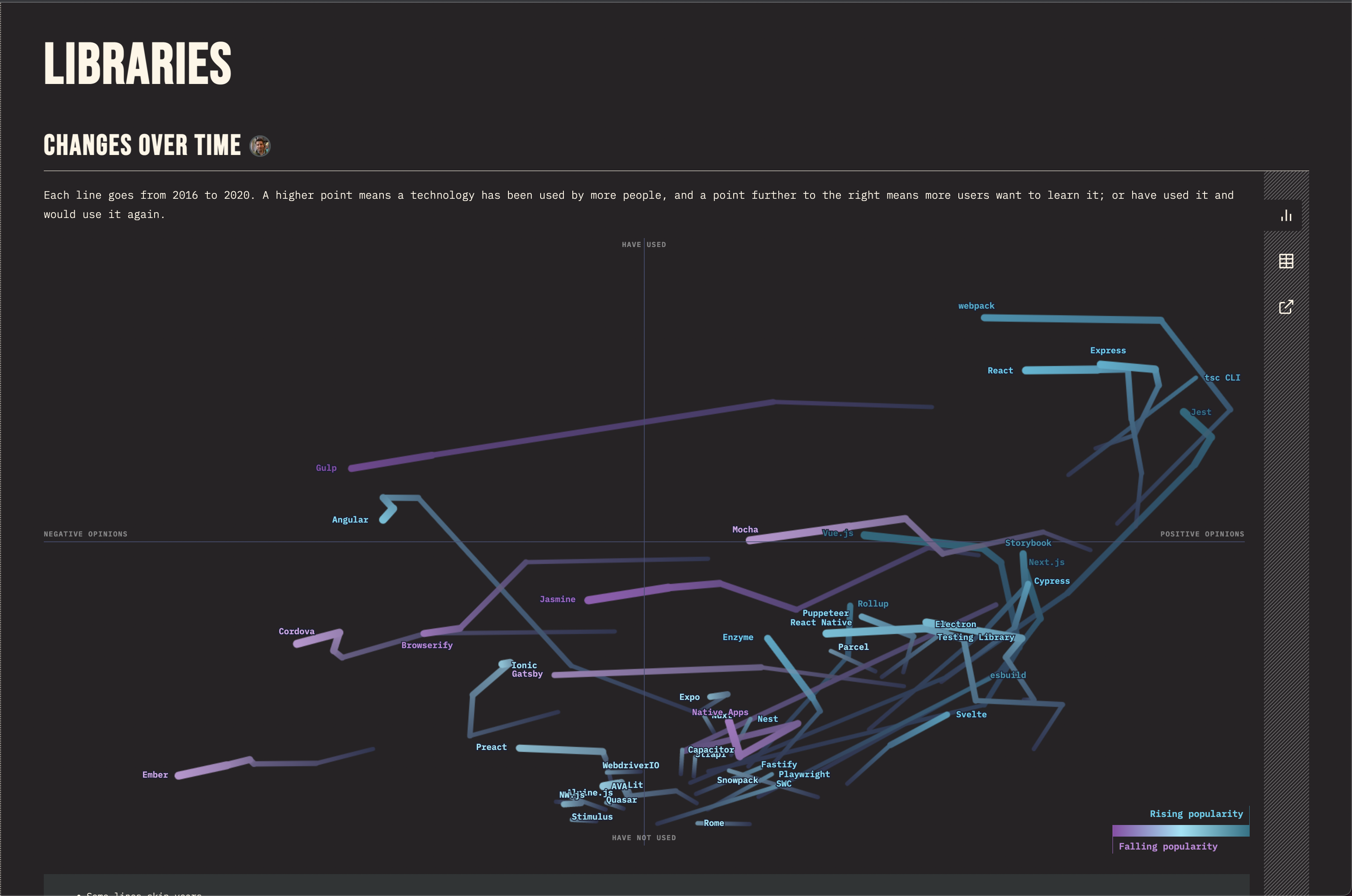The image size is (1352, 896).
Task: Click the author avatar beside Changes Over Time
Action: click(x=260, y=146)
